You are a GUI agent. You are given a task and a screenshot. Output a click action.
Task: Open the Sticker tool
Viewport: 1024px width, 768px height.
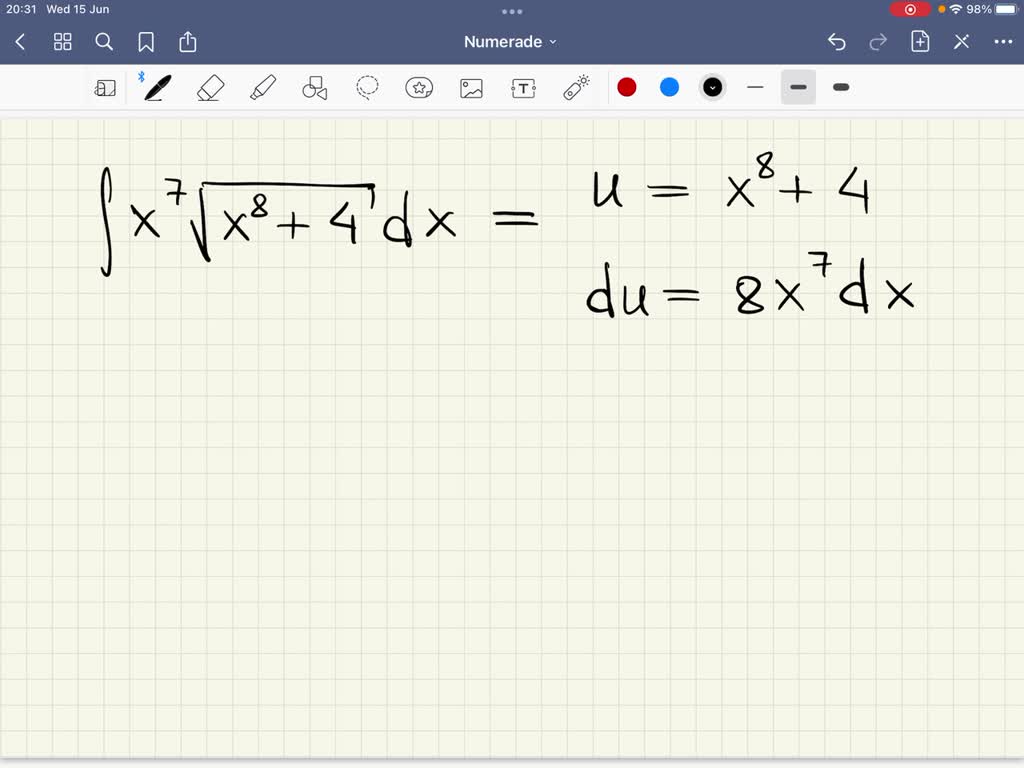[419, 87]
